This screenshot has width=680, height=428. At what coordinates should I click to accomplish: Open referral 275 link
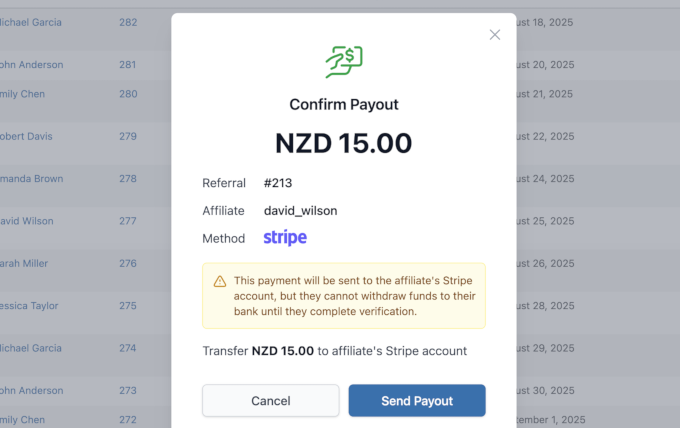tap(128, 306)
